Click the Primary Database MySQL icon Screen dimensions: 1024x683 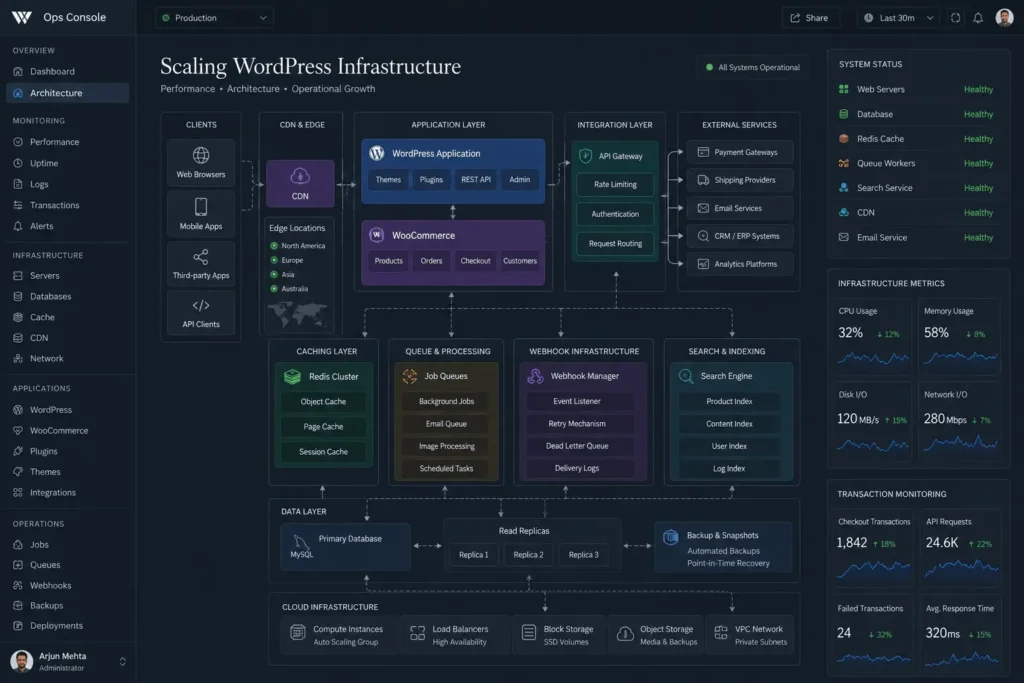(300, 541)
